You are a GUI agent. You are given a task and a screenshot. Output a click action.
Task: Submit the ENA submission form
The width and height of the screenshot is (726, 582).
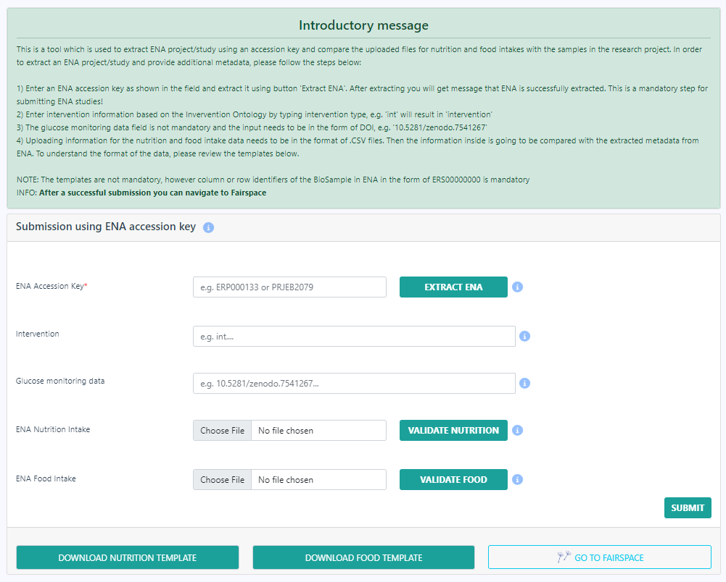coord(687,508)
